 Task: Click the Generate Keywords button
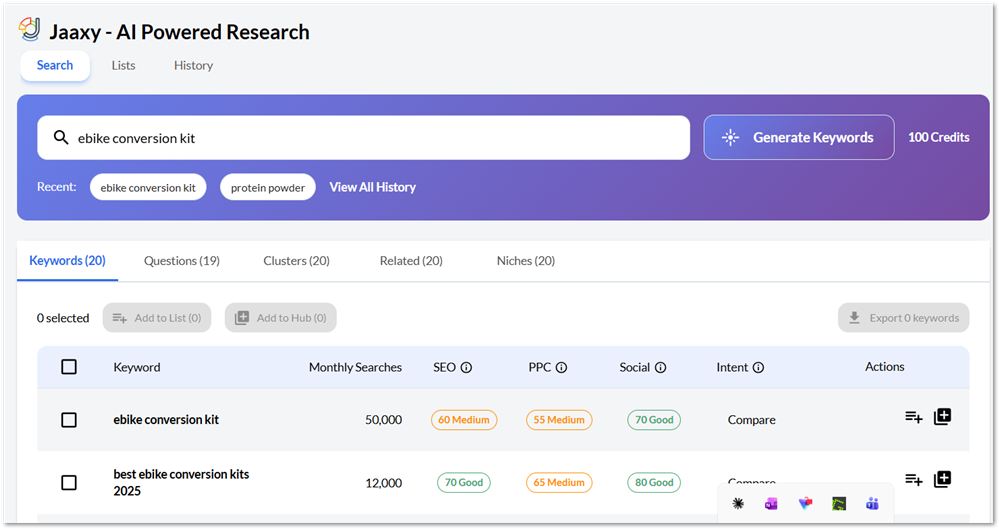799,137
